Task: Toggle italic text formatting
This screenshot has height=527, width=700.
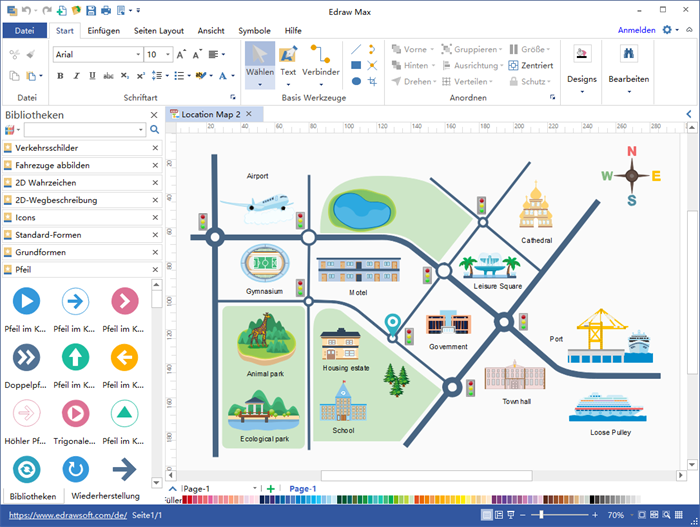Action: point(74,76)
